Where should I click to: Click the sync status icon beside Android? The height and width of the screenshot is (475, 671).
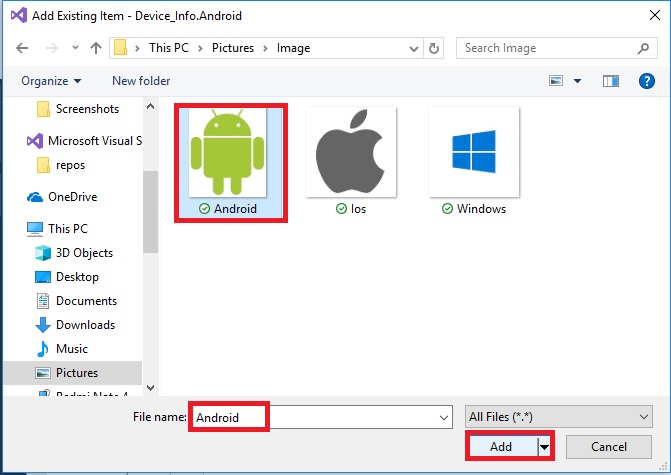[205, 208]
